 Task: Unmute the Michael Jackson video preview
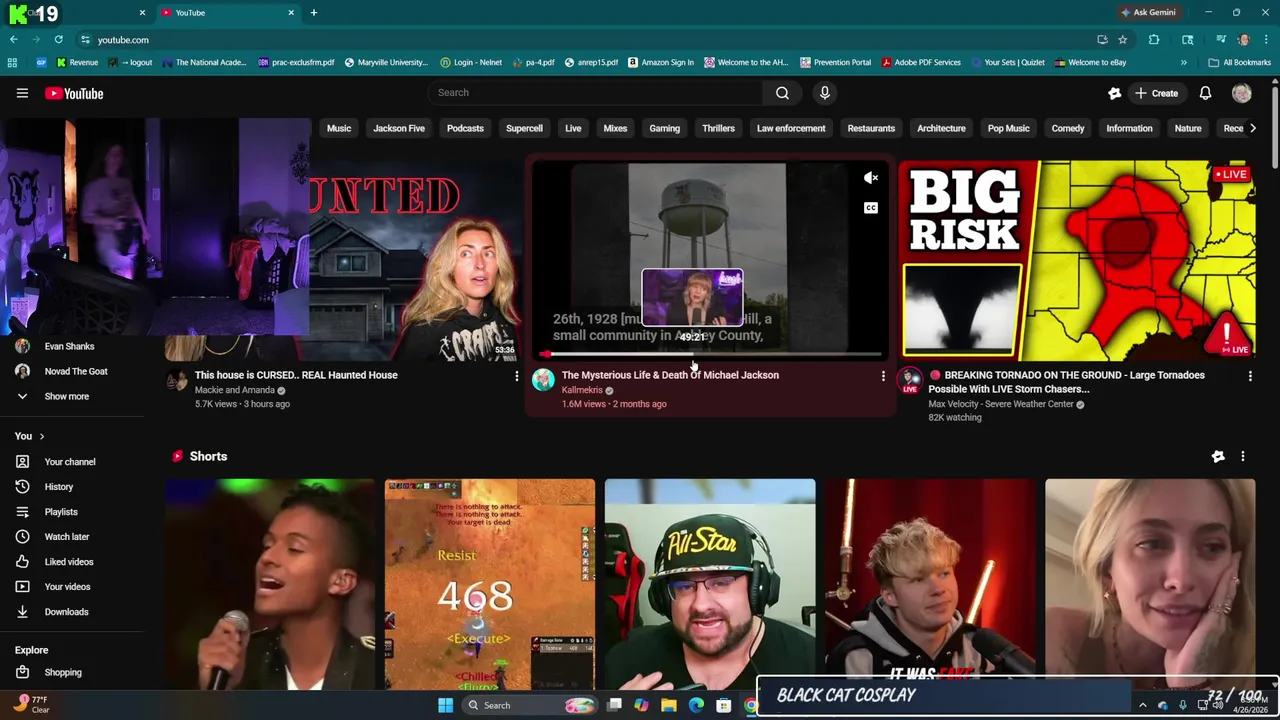click(871, 178)
